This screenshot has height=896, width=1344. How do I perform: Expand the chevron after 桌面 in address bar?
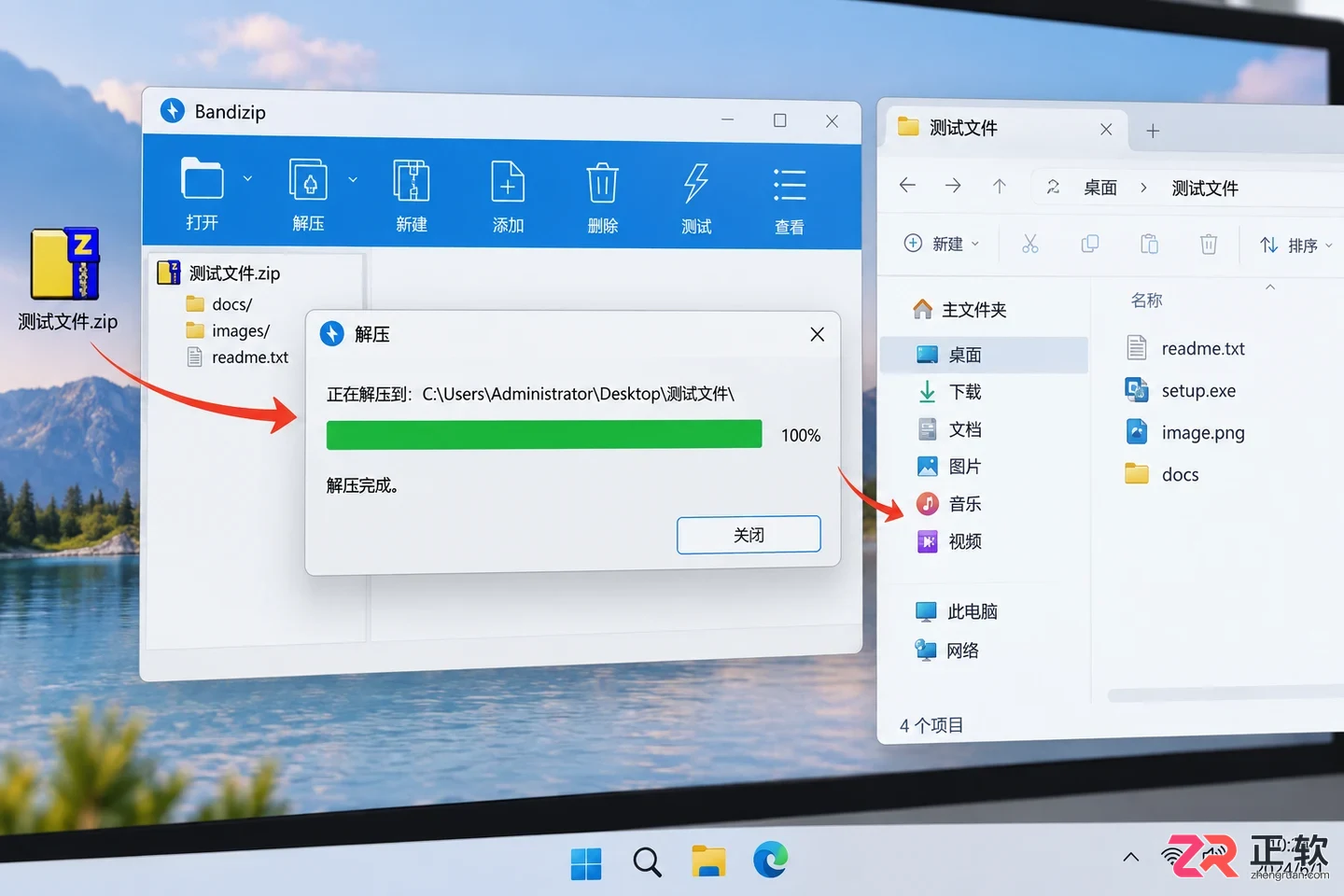1143,188
